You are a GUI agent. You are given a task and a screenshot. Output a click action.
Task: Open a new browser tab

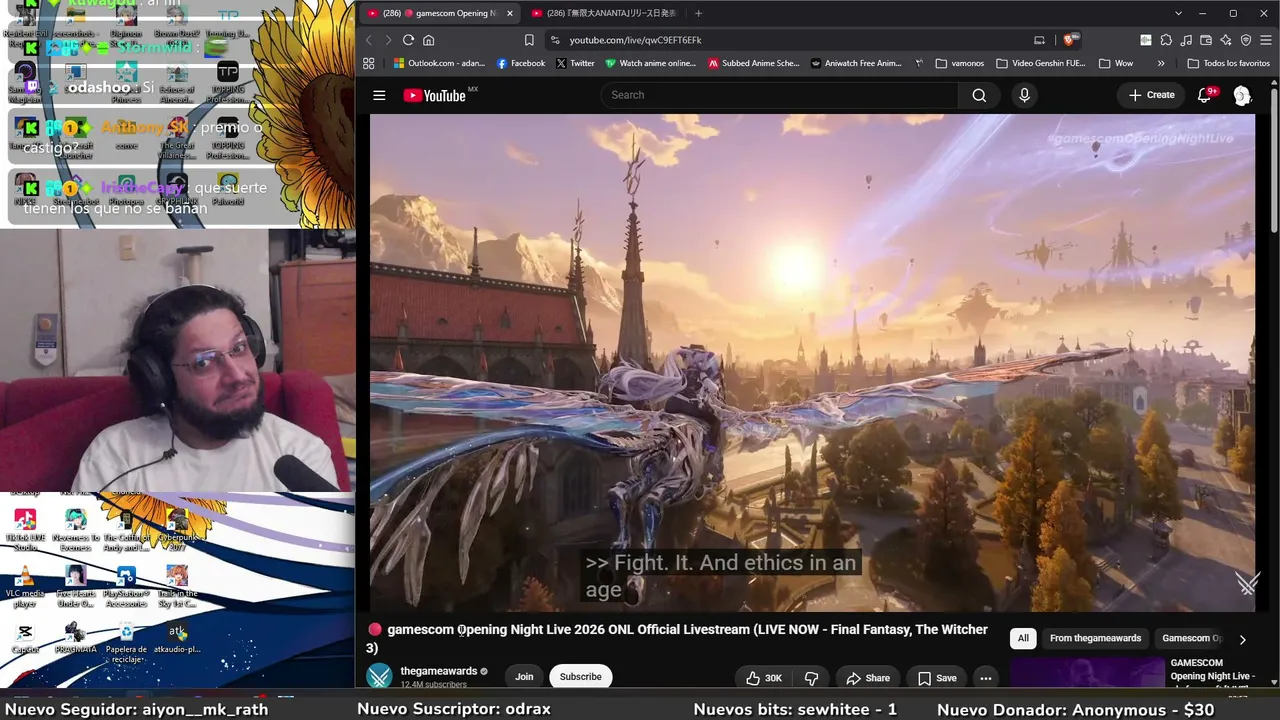(698, 13)
